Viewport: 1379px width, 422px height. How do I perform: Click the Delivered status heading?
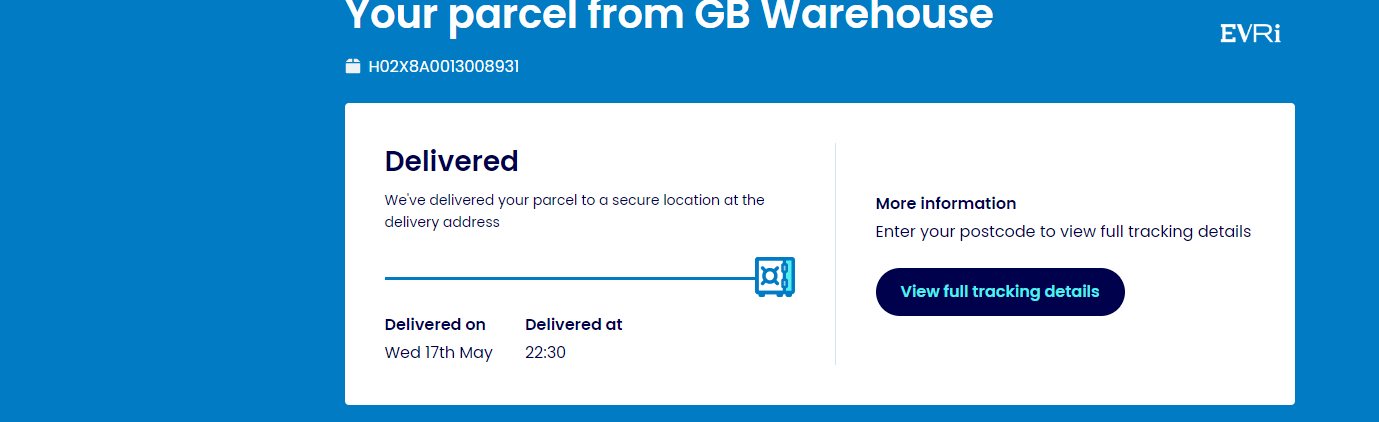451,161
